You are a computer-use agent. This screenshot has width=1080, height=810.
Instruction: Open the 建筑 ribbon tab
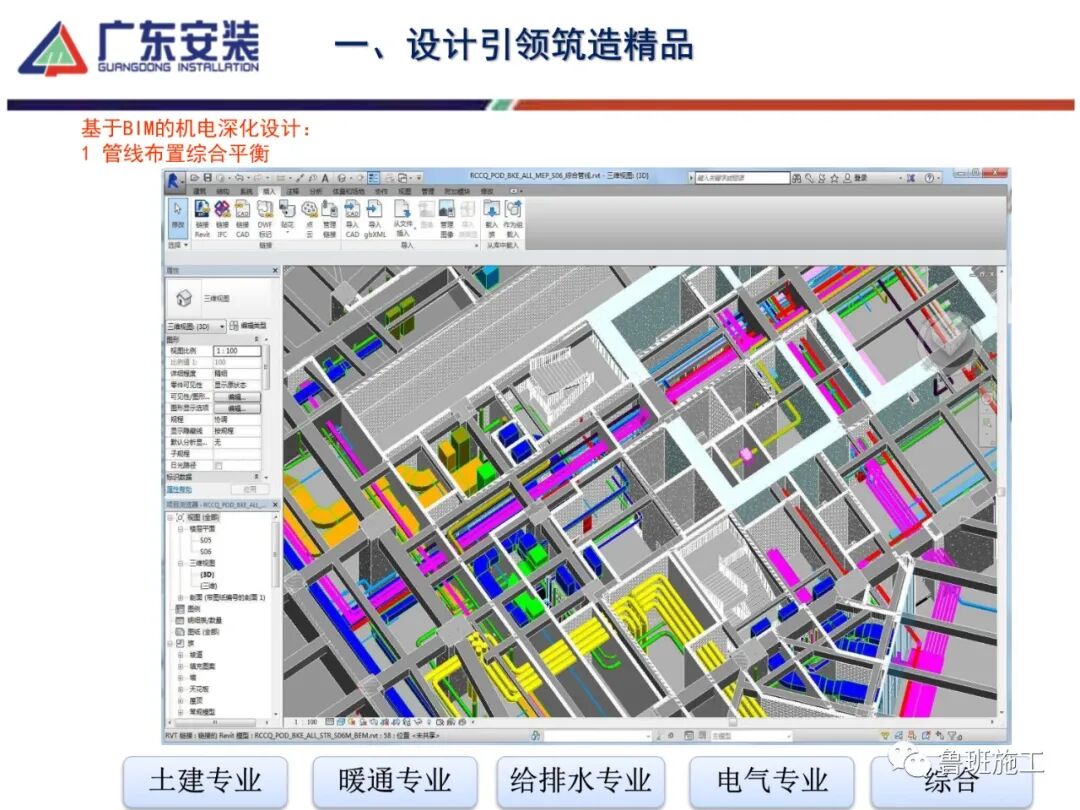(199, 191)
